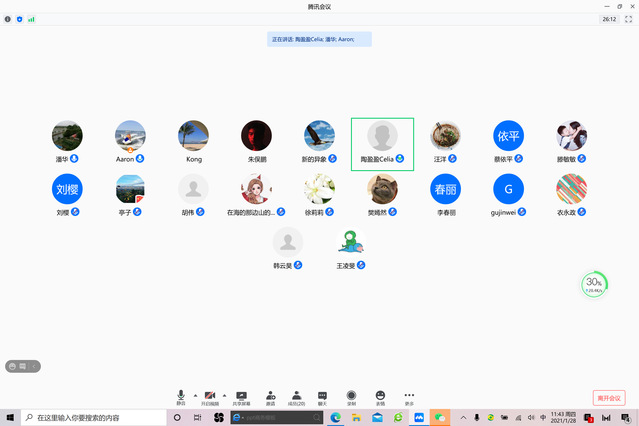
Task: Open the emoji reactions icon
Action: pos(380,397)
